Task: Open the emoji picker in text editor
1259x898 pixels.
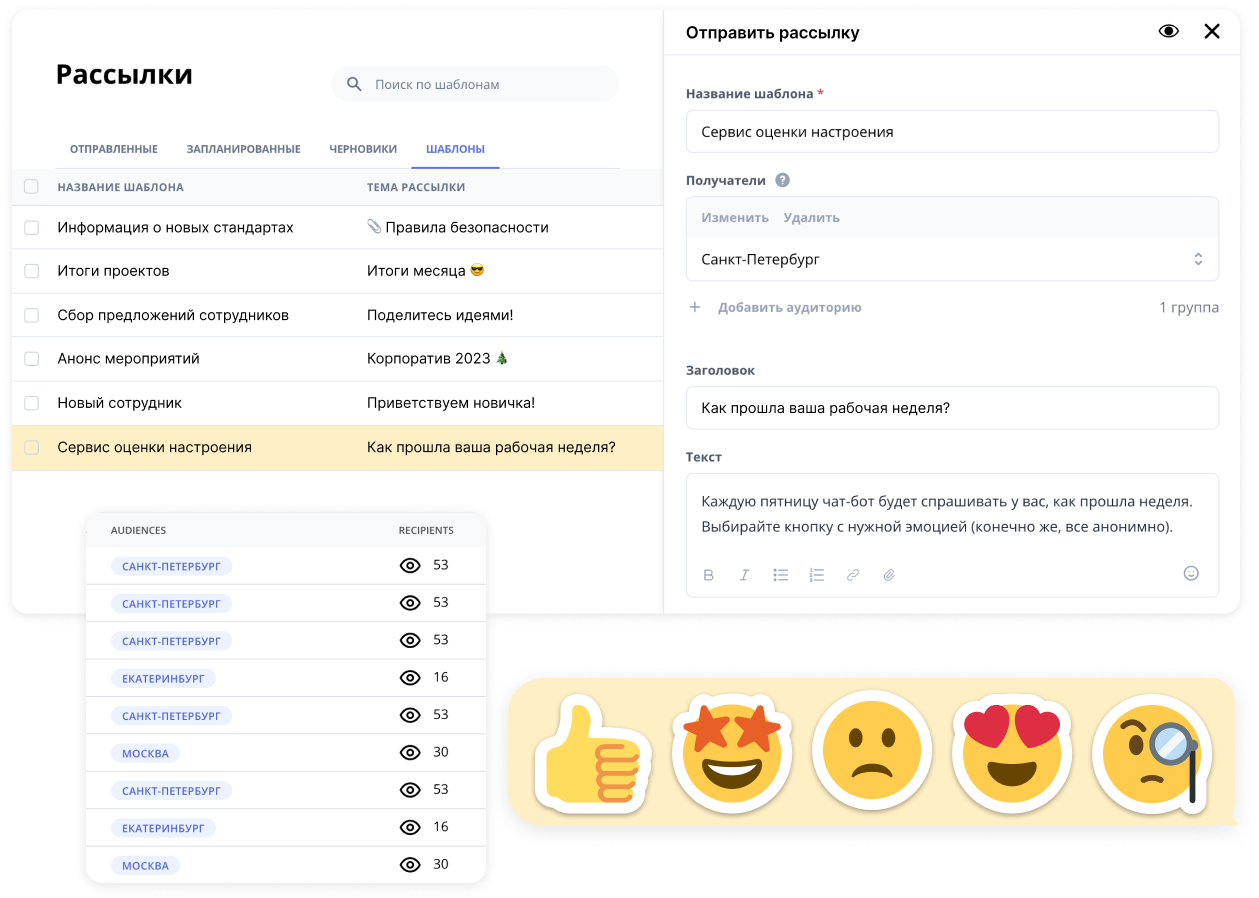Action: pyautogui.click(x=1191, y=573)
